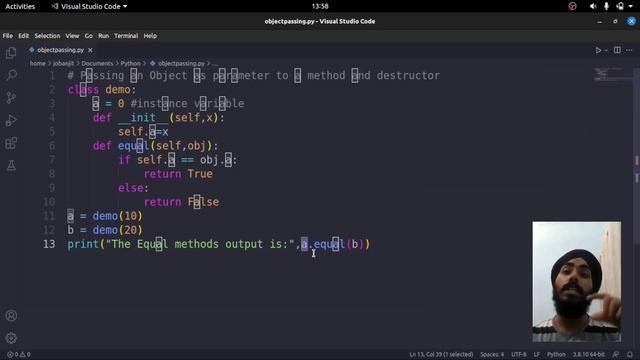Split the editor to the right
The image size is (640, 360).
coord(617,50)
